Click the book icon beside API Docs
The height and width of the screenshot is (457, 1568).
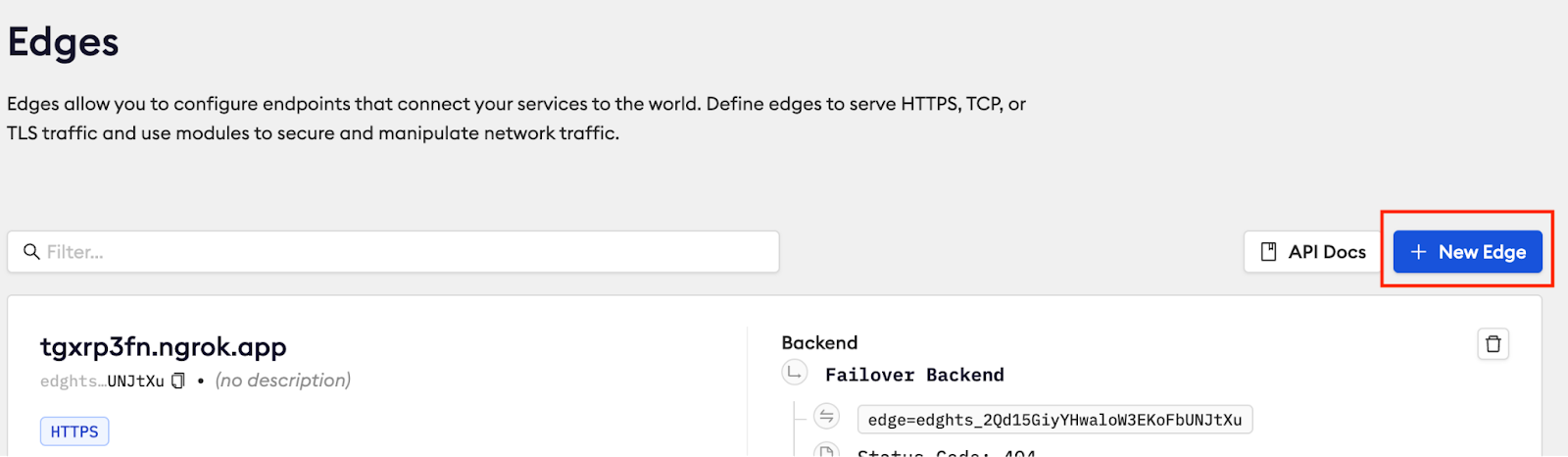click(x=1268, y=252)
